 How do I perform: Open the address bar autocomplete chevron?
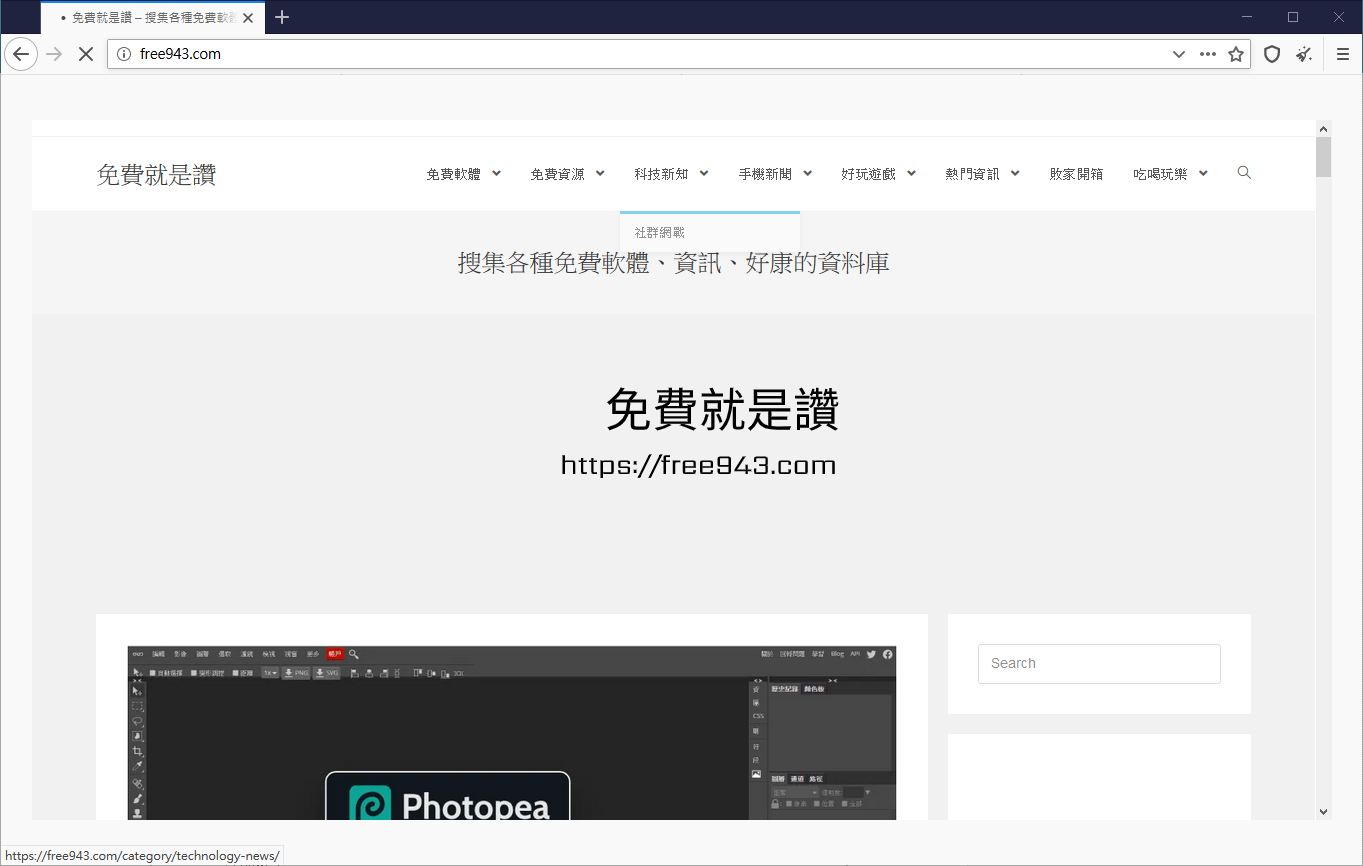tap(1178, 54)
